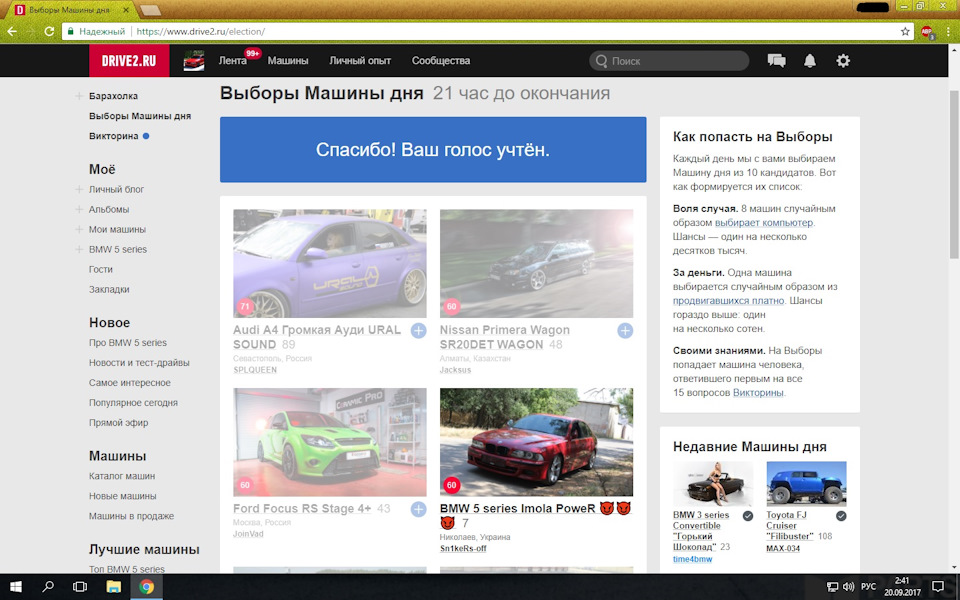Open the Личный опыт menu item
This screenshot has width=960, height=600.
(x=360, y=61)
